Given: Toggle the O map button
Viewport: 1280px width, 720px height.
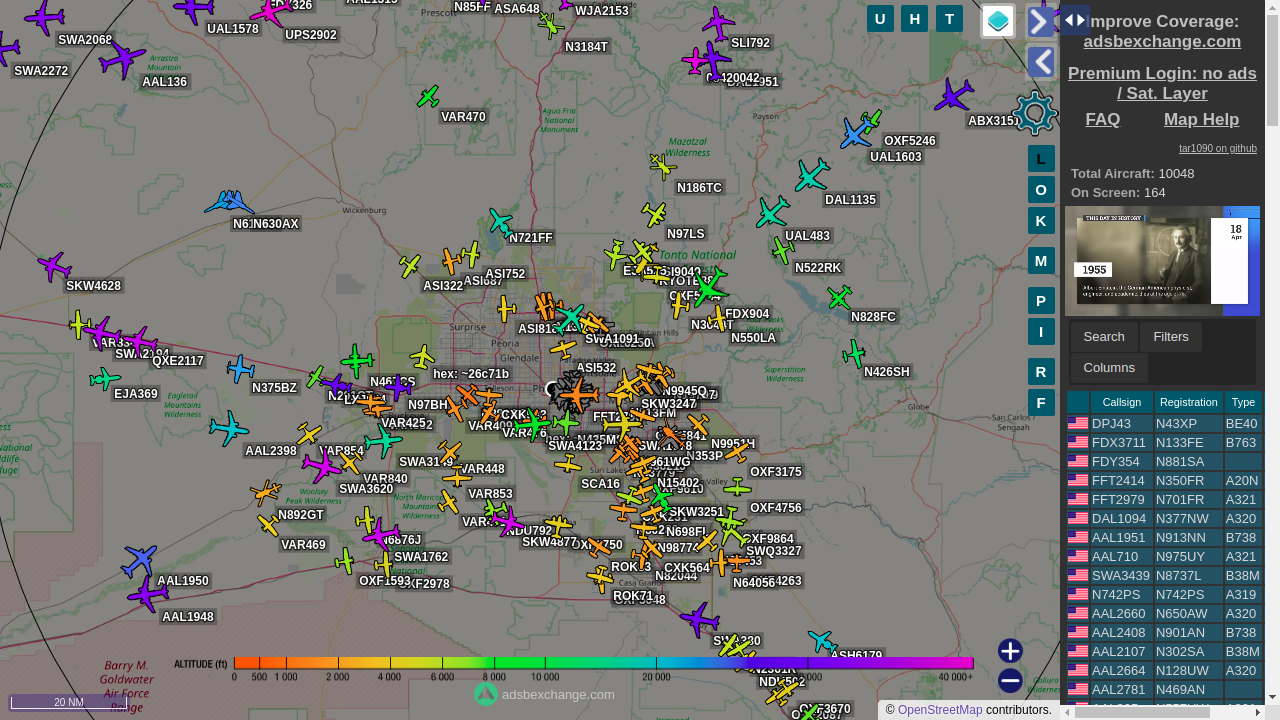Looking at the screenshot, I should click(x=1041, y=190).
